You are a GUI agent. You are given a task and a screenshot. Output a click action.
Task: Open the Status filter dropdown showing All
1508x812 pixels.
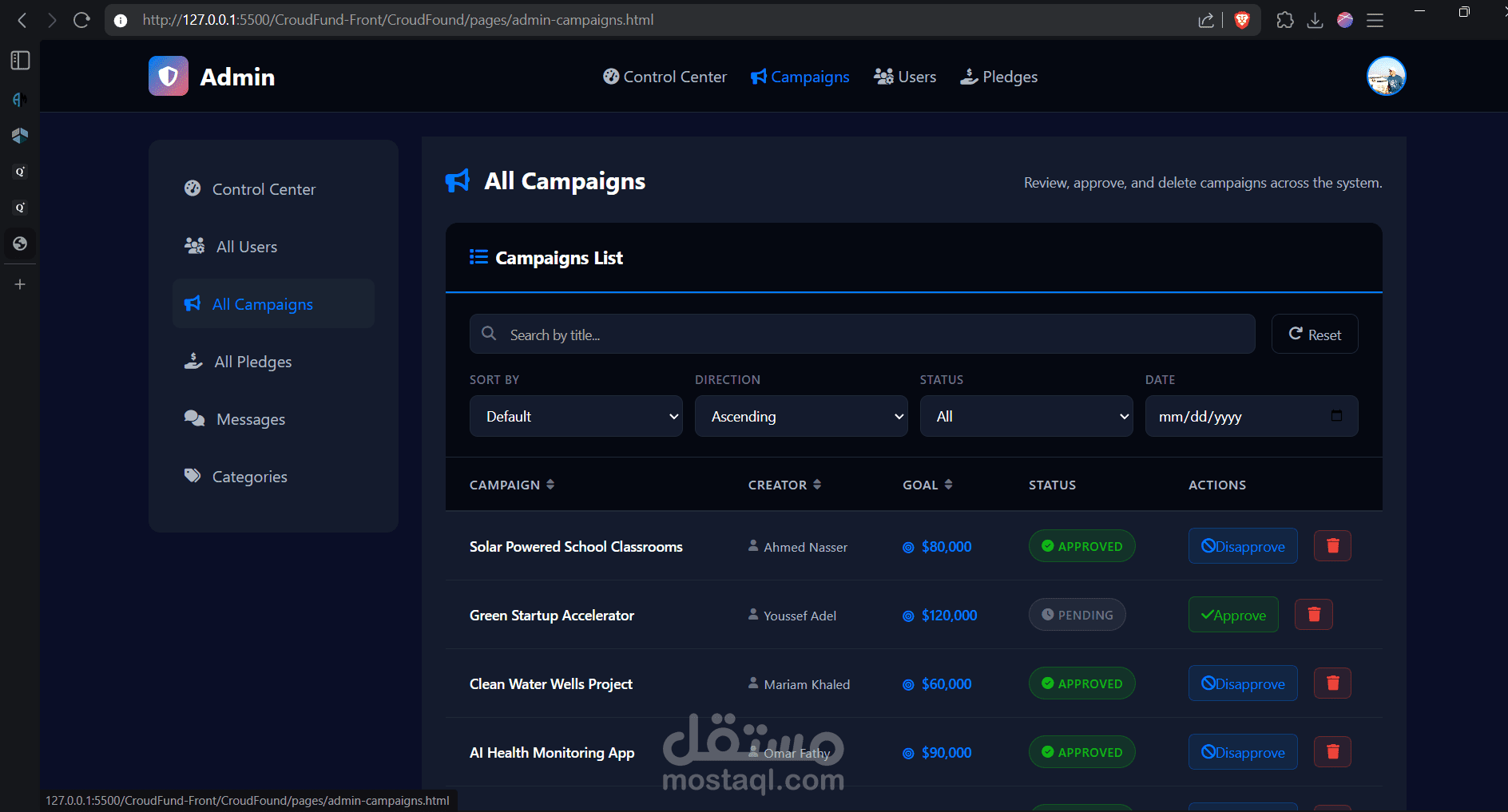click(x=1026, y=416)
